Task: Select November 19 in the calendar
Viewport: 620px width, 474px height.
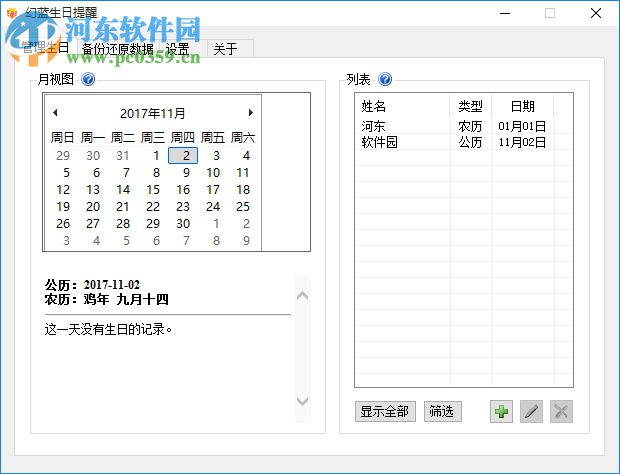Action: [x=63, y=206]
